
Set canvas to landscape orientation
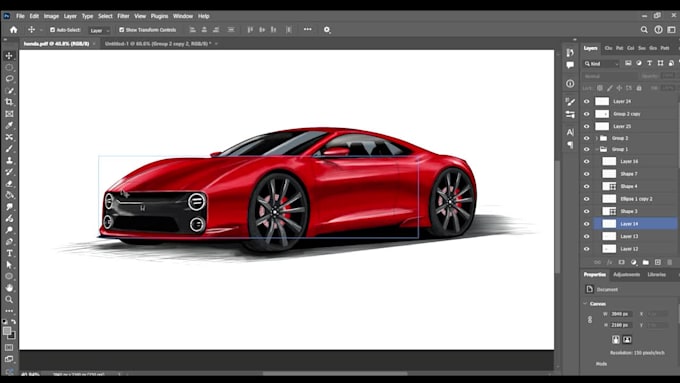point(627,340)
